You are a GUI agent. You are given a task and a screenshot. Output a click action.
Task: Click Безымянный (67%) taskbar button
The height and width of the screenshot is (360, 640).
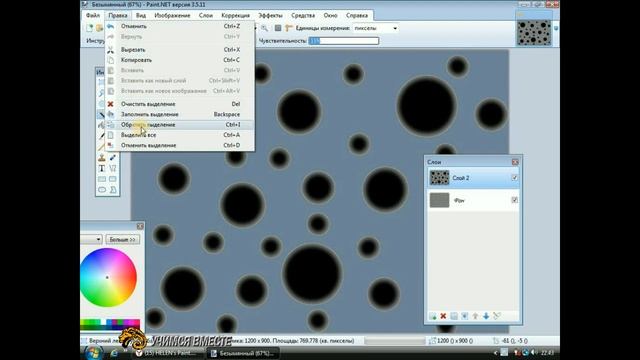pyautogui.click(x=243, y=353)
